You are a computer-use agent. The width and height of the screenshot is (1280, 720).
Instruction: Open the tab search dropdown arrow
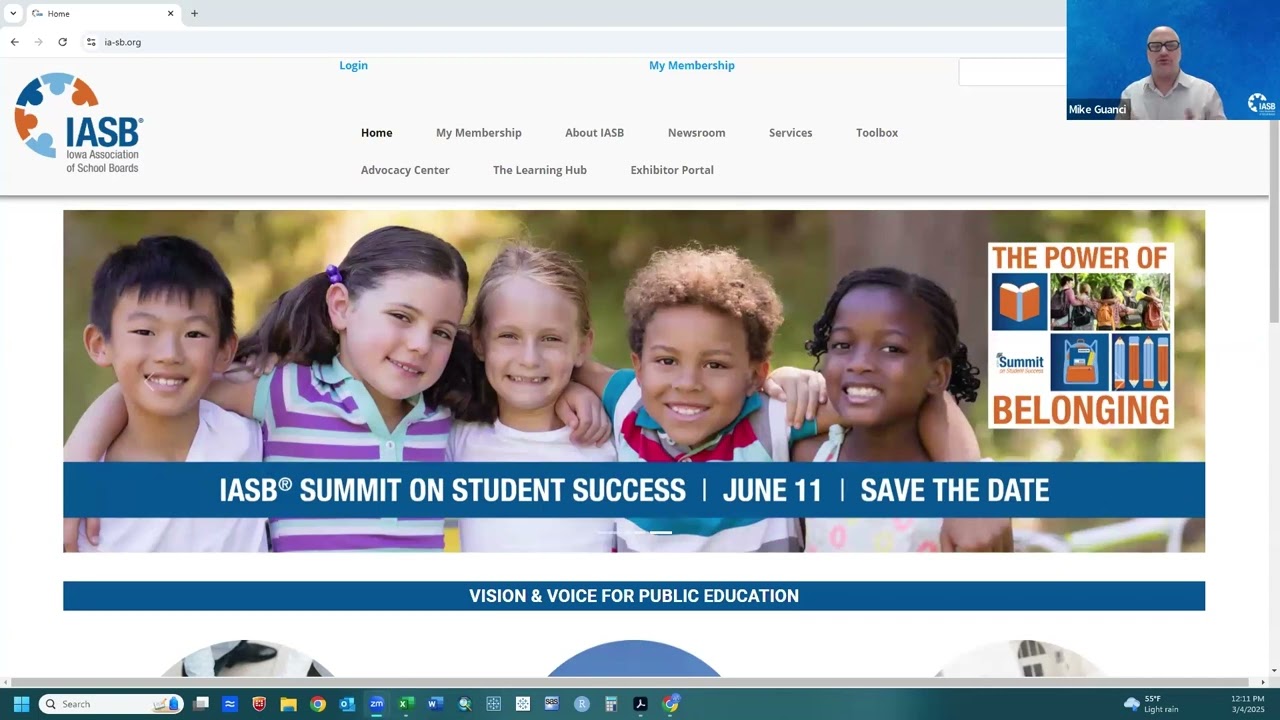click(x=13, y=13)
